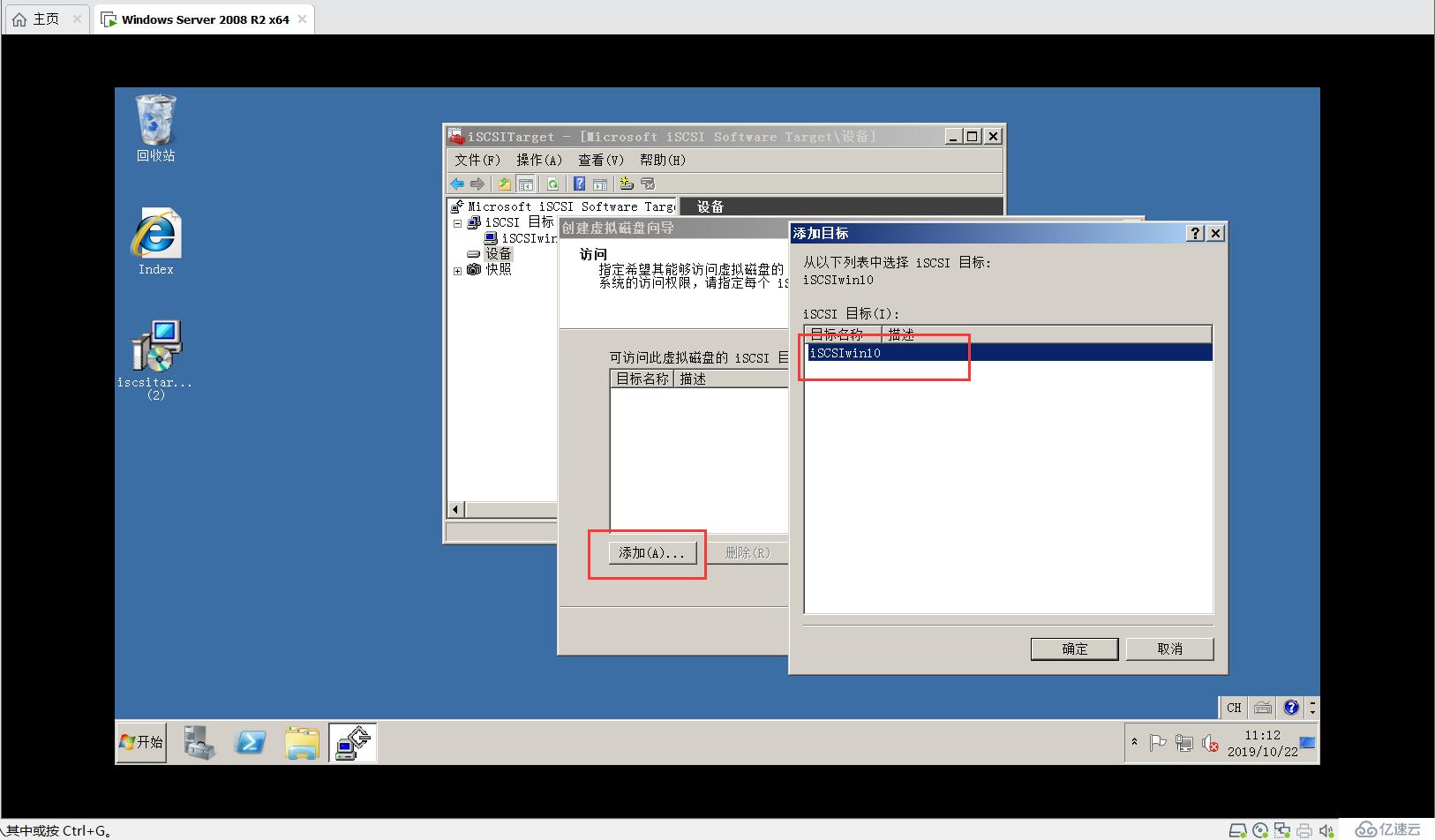Expand the 快照 tree node
Image resolution: width=1435 pixels, height=840 pixels.
pos(458,271)
